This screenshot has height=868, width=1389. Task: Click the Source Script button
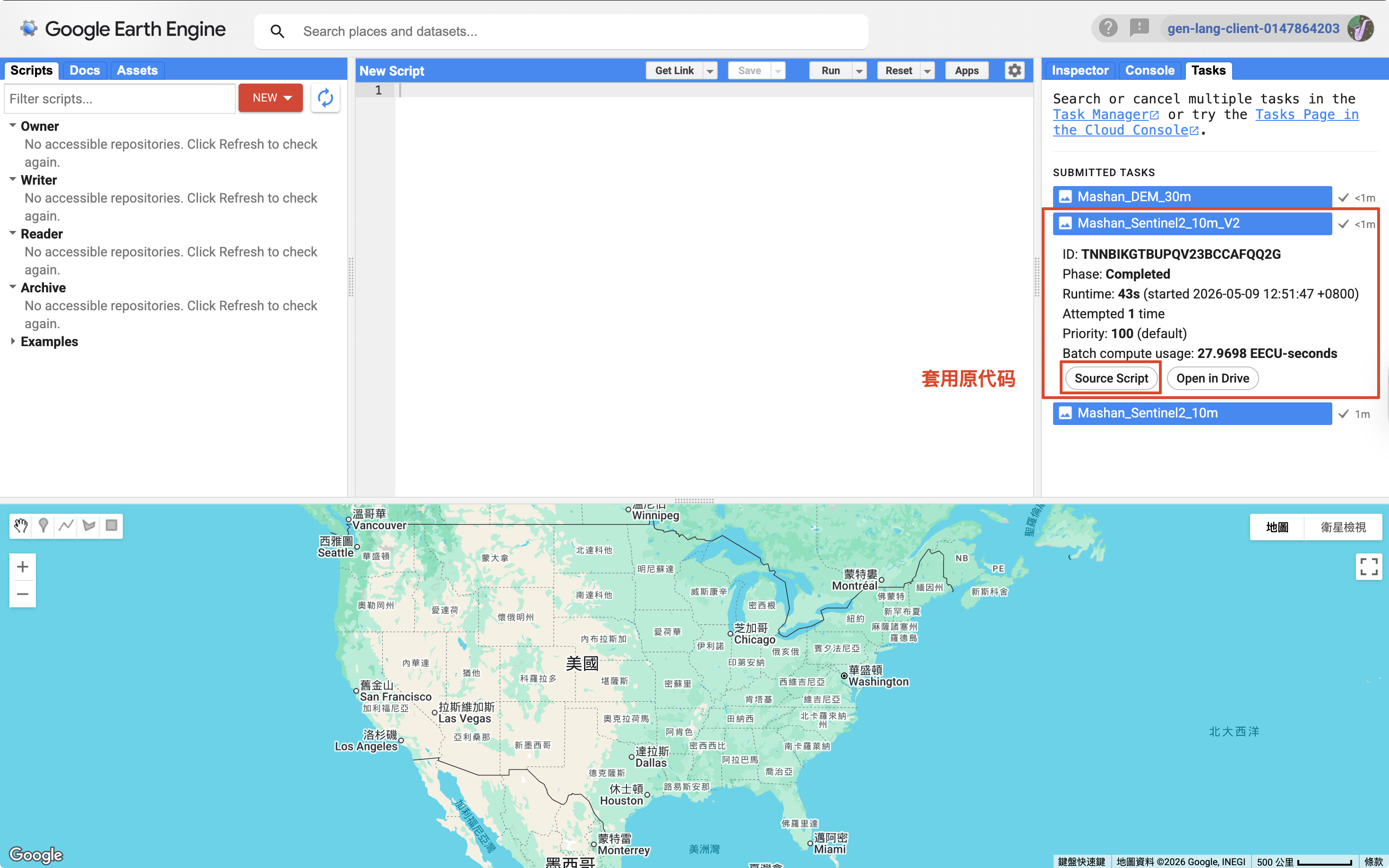coord(1111,378)
